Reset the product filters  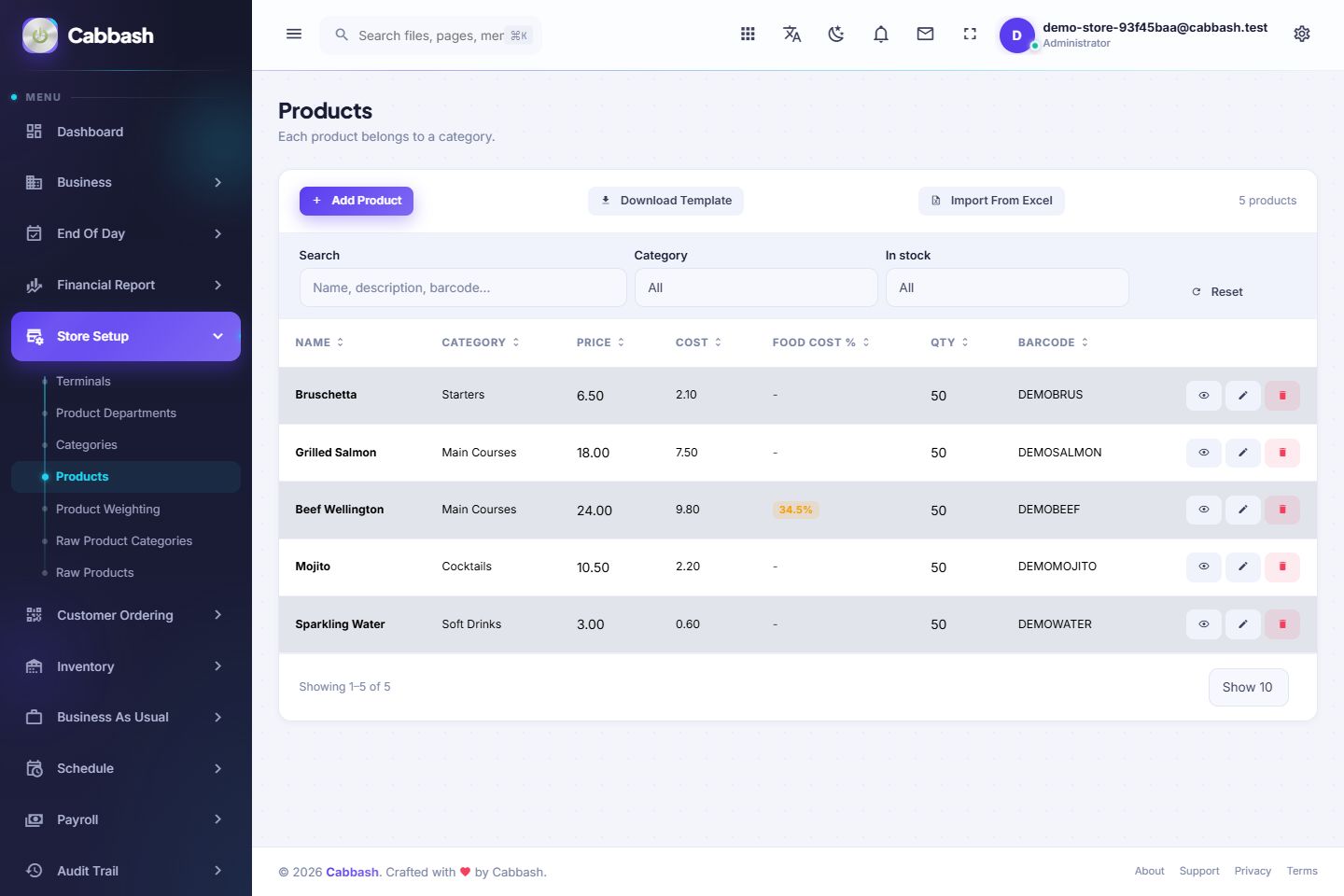coord(1218,292)
